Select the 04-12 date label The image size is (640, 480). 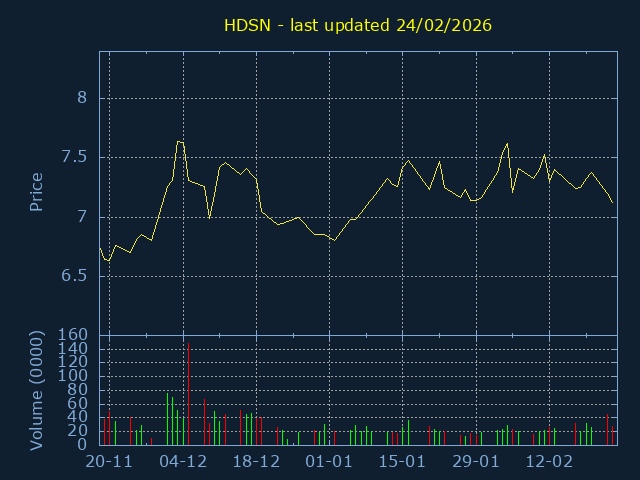tap(183, 462)
